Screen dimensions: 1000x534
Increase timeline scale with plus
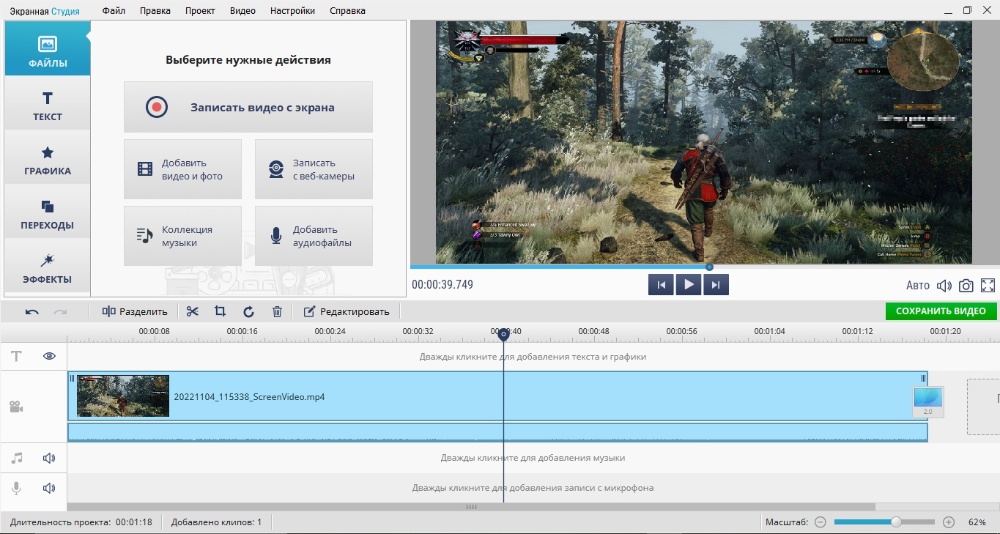click(x=948, y=522)
